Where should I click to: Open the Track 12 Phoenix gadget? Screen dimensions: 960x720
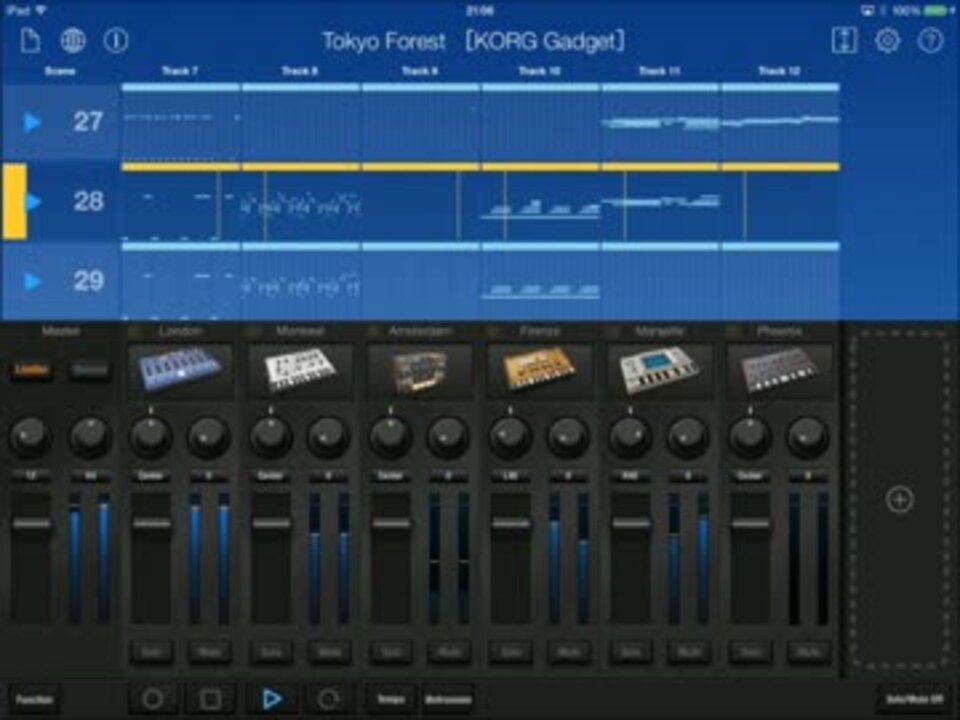coord(780,371)
